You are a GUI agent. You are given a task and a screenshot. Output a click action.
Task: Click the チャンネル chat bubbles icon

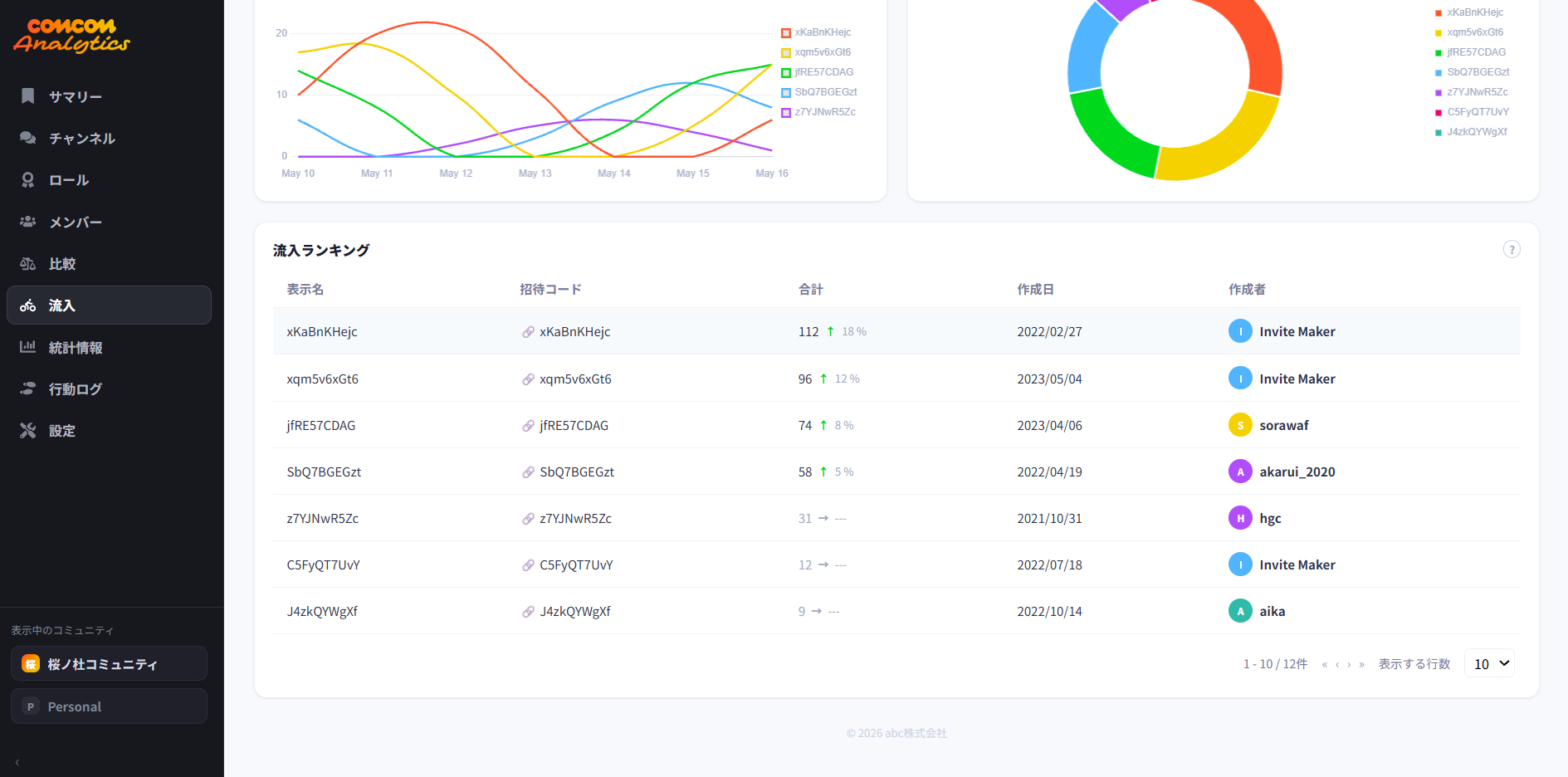pyautogui.click(x=27, y=138)
